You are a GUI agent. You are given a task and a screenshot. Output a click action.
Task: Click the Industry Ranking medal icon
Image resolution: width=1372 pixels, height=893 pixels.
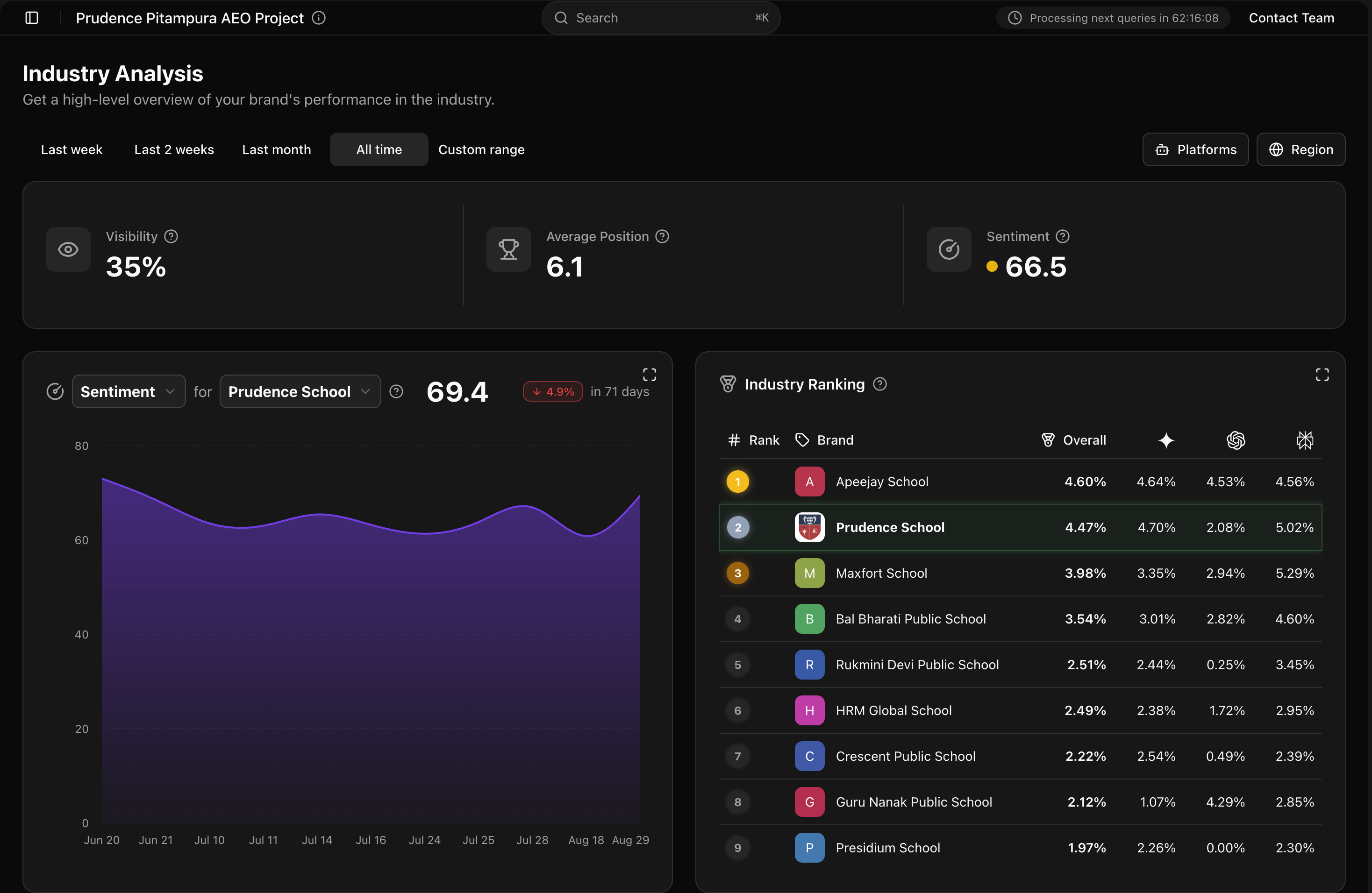(728, 384)
